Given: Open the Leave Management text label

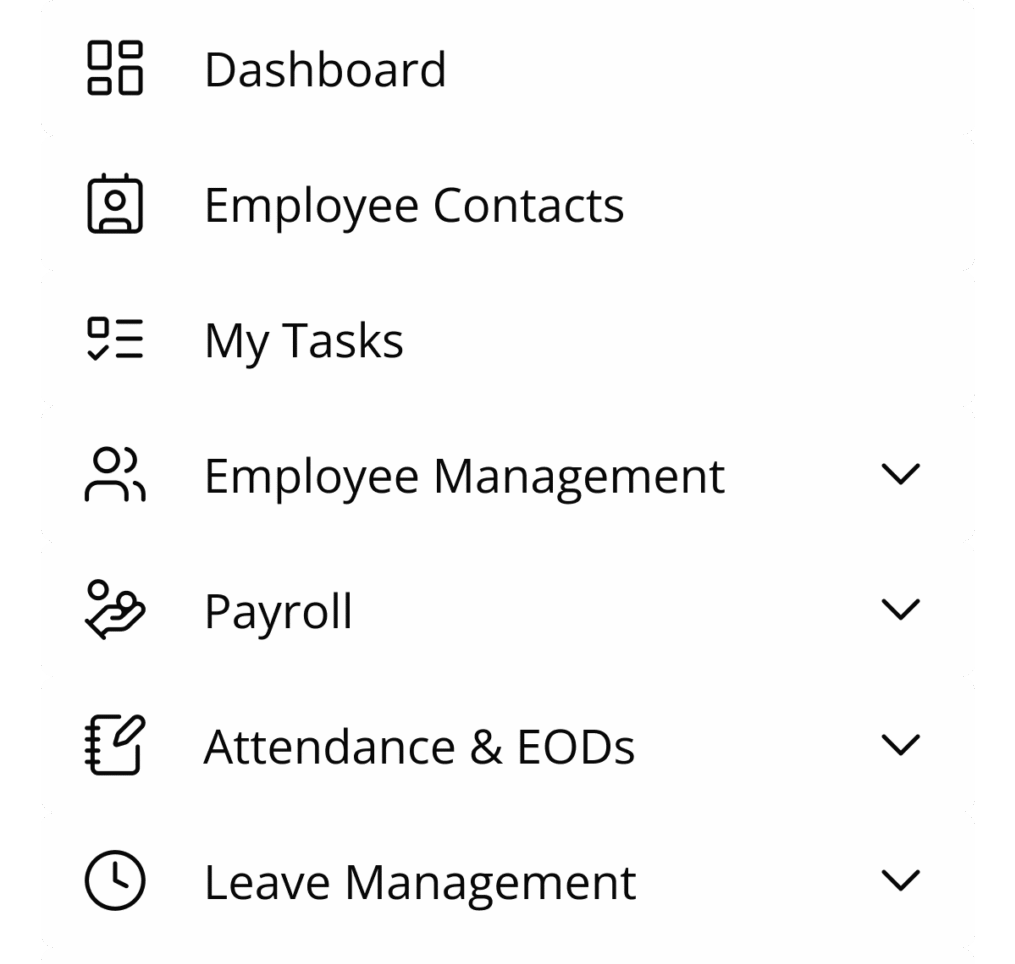Looking at the screenshot, I should 421,884.
